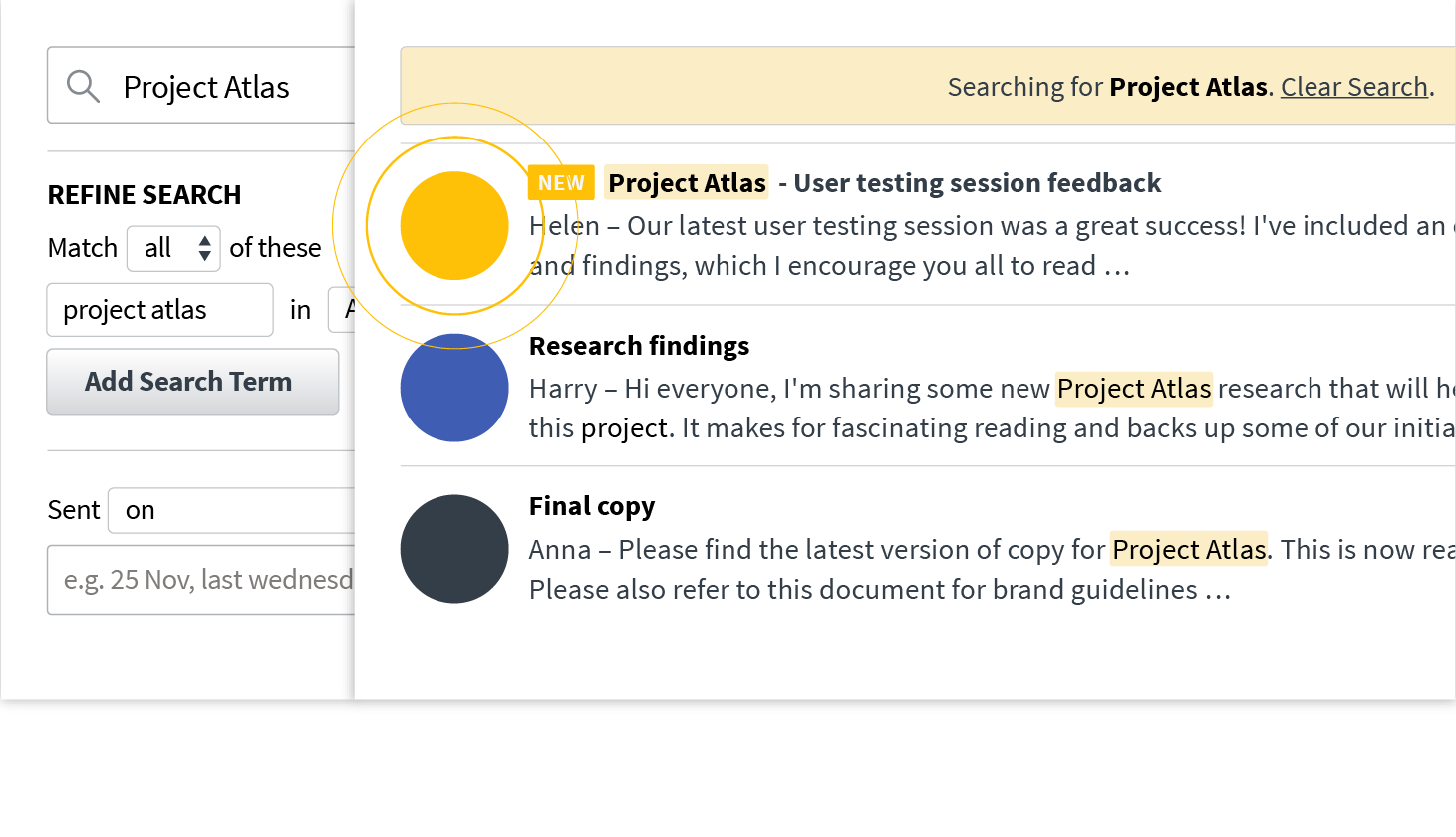Screen dimensions: 1456x837
Task: Click the highlighted Project Atlas term in the banner
Action: coord(1188,87)
